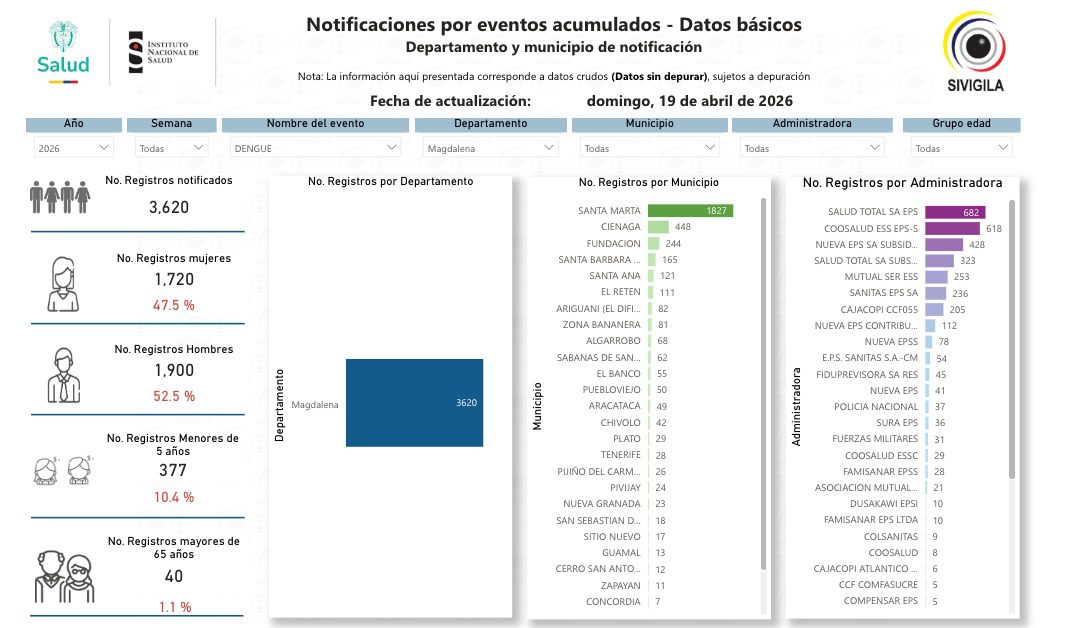Open the Administradora filter dropdown
Screen dimensions: 1069x628
pyautogui.click(x=809, y=148)
